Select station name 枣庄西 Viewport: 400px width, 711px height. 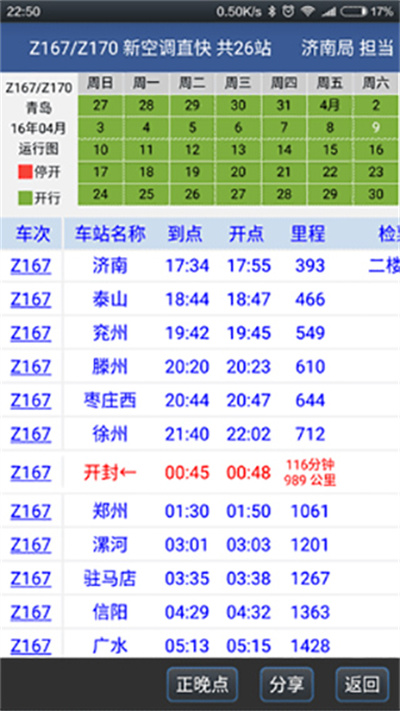tap(110, 400)
